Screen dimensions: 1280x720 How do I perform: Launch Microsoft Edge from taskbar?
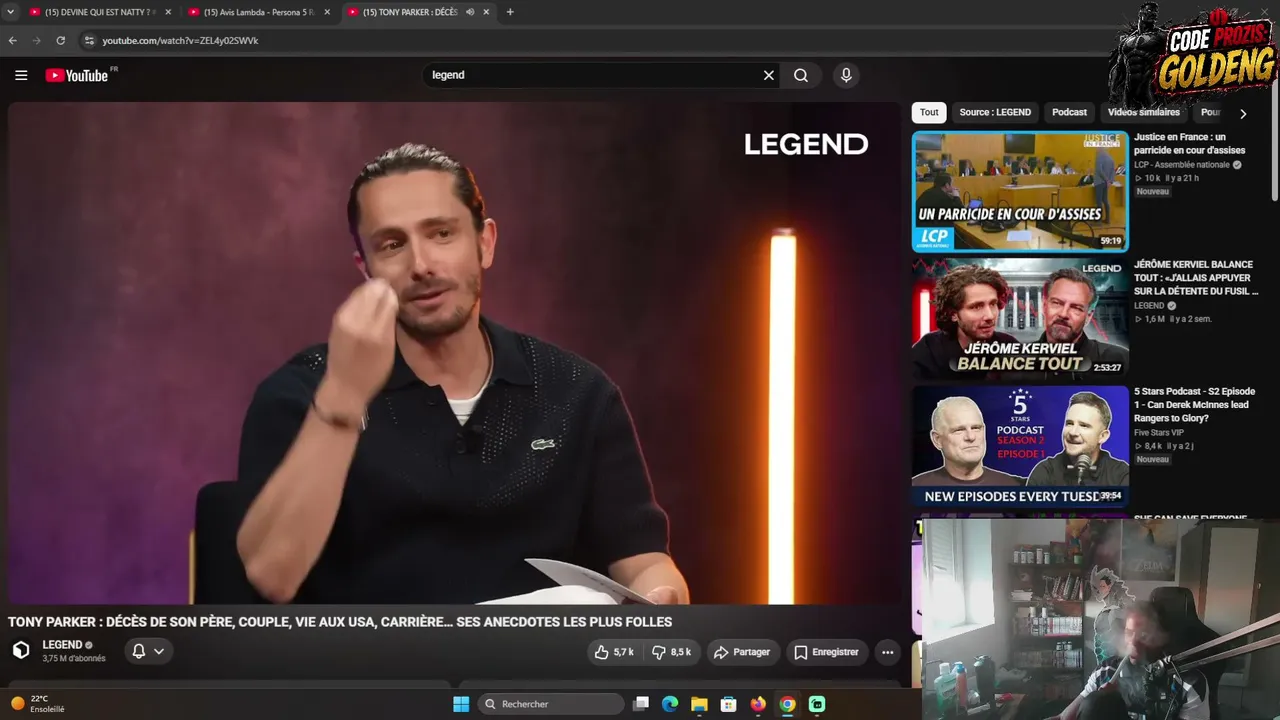670,704
